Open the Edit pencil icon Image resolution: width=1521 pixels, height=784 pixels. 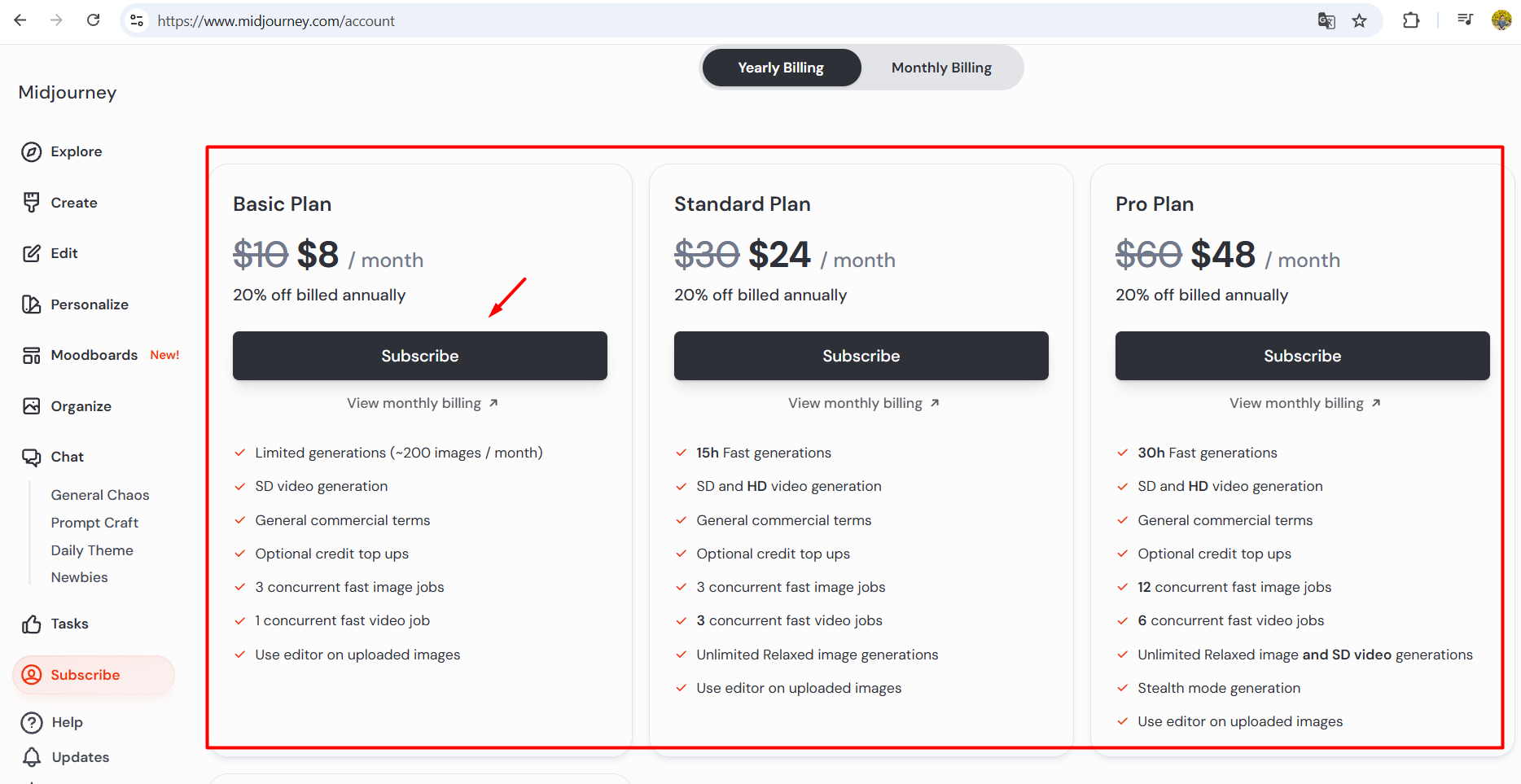tap(31, 253)
